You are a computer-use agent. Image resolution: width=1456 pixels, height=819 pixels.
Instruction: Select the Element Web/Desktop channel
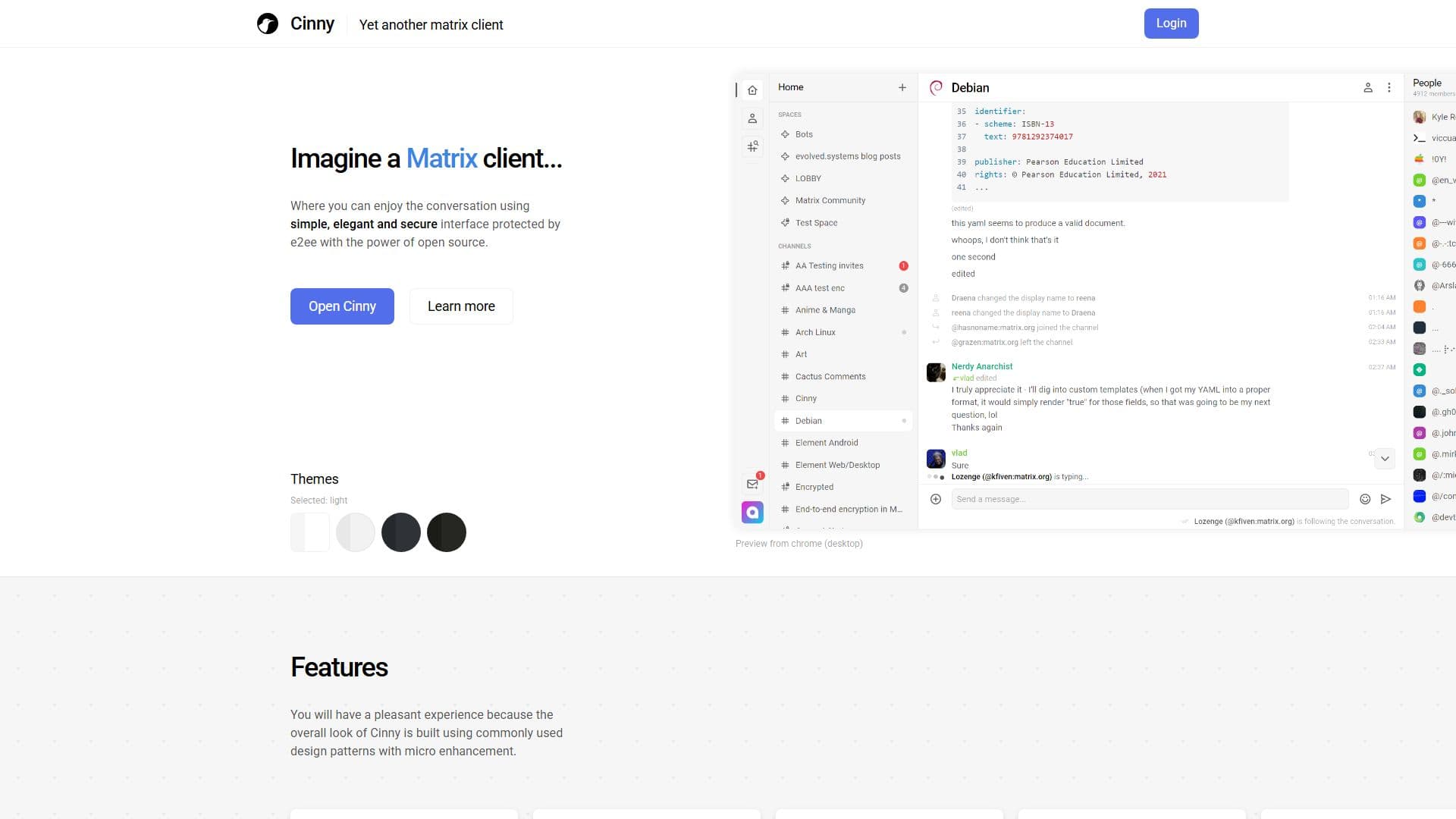click(843, 465)
